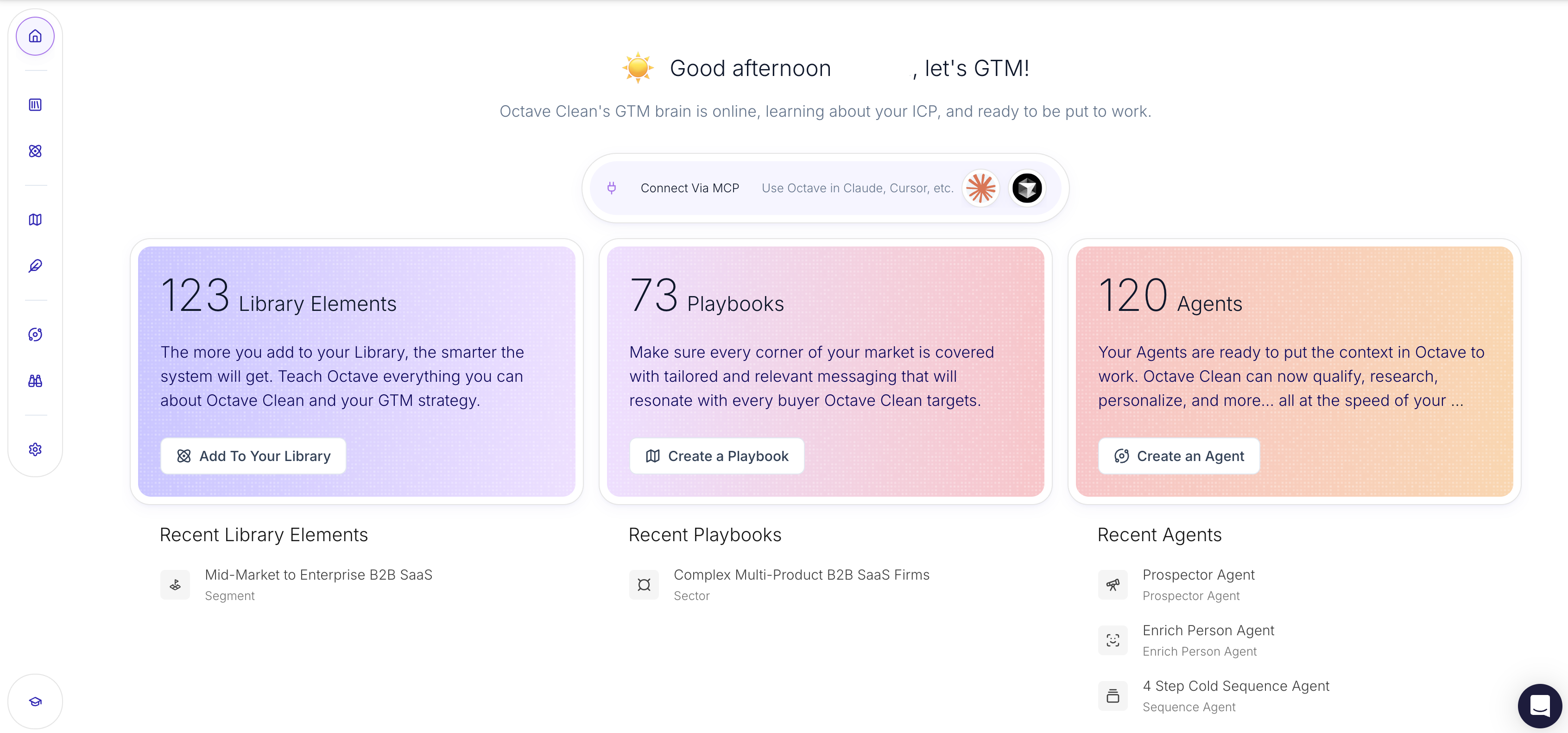Click Use Octave in Claude, Cursor text
Viewport: 1568px width, 733px height.
pyautogui.click(x=858, y=188)
